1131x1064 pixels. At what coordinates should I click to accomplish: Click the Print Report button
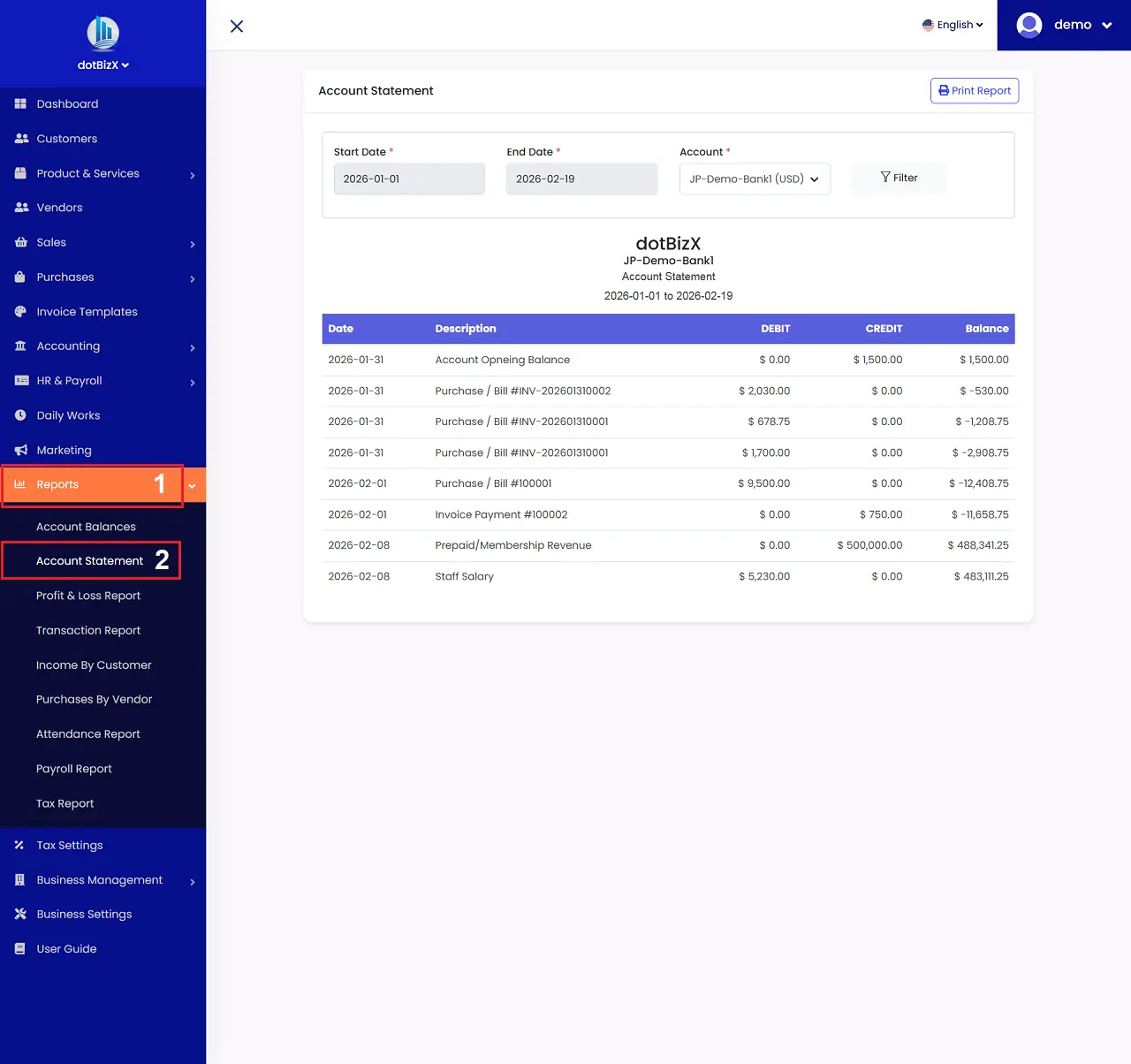974,90
